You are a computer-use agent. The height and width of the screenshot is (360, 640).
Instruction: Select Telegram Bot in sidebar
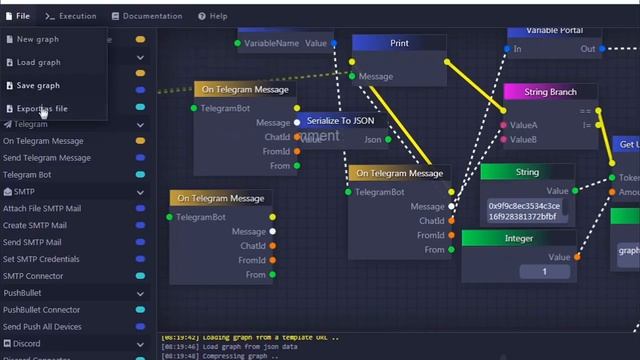coord(27,175)
